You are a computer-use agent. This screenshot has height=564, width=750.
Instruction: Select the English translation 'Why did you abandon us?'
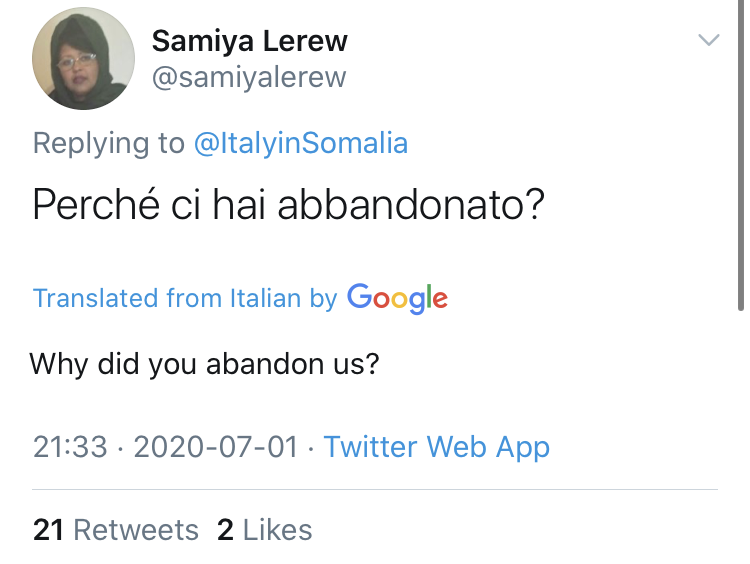pyautogui.click(x=204, y=363)
